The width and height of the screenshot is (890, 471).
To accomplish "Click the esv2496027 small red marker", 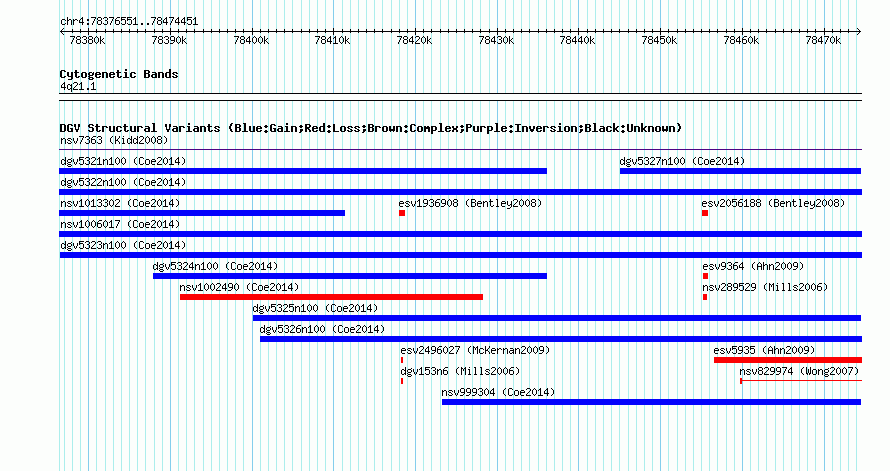I will 402,360.
